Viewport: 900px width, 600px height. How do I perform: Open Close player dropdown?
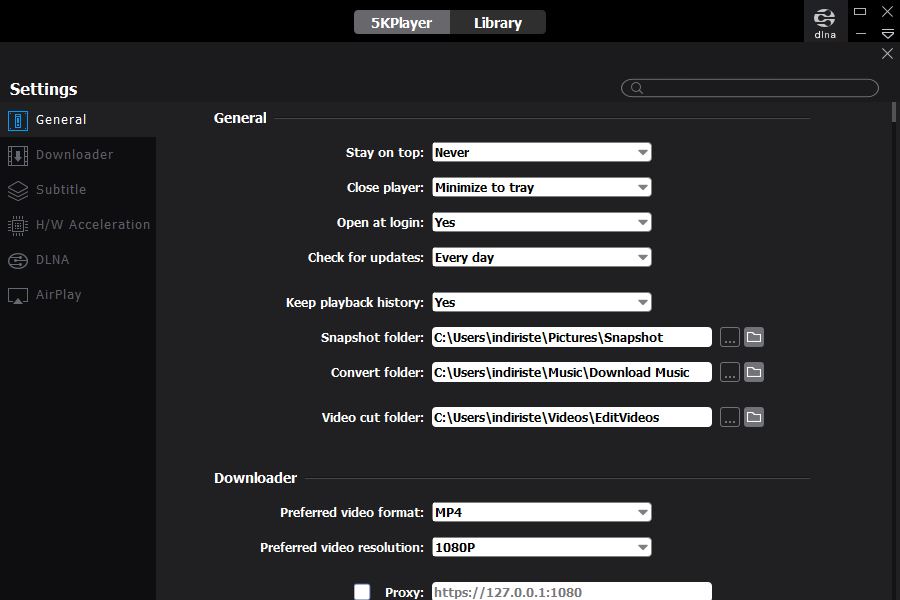[541, 188]
